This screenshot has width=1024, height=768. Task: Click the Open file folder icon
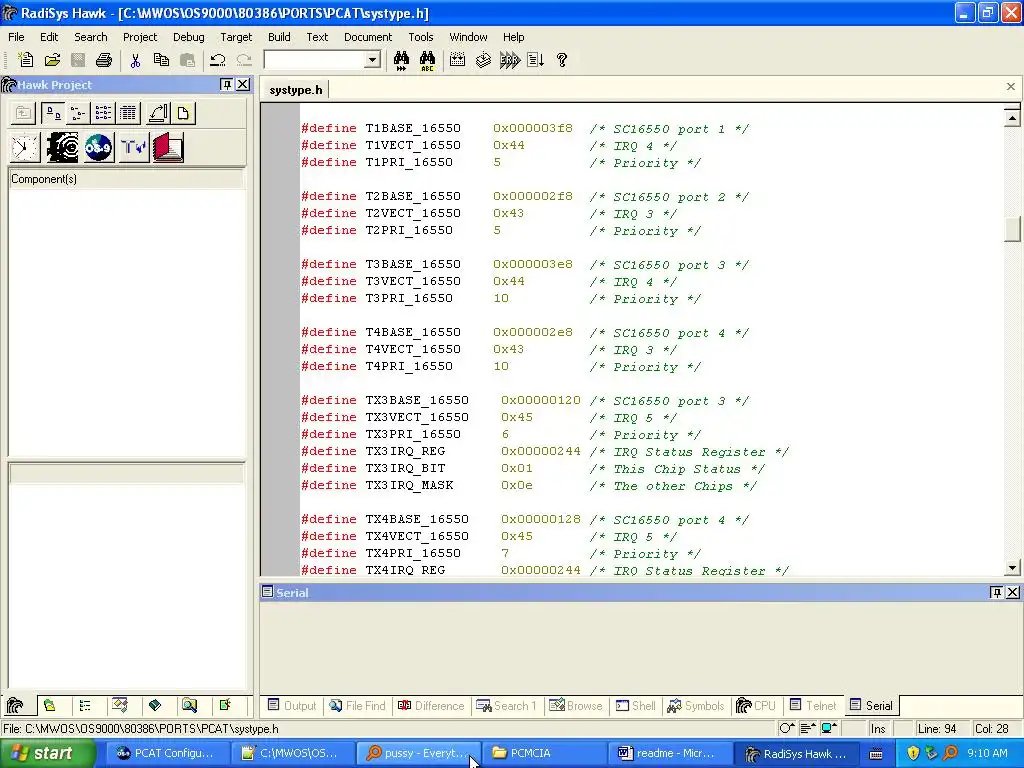(52, 60)
